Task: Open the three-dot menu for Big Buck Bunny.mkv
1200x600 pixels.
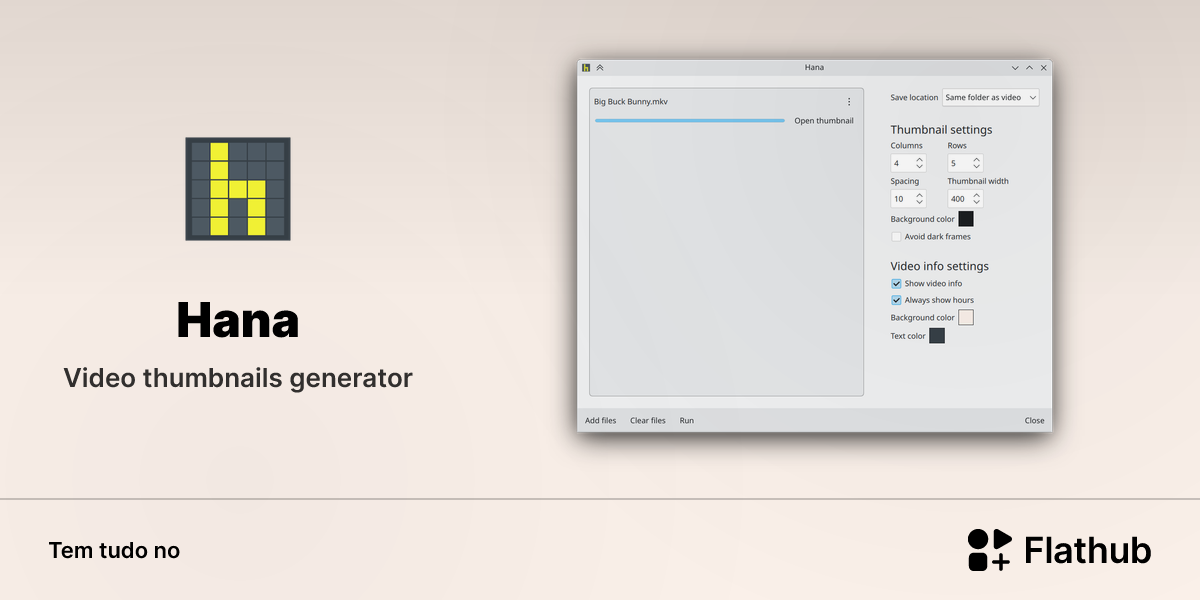Action: coord(849,102)
